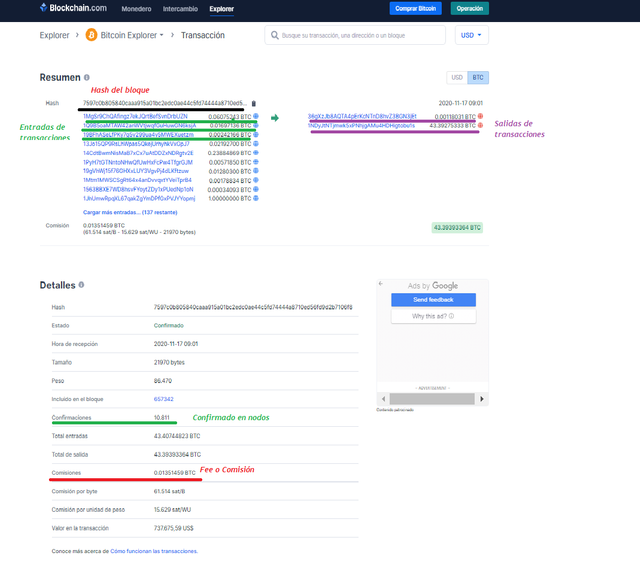Viewport: 640px width, 575px height.
Task: Click the 15.629 sat/WU value
Action: click(172, 510)
